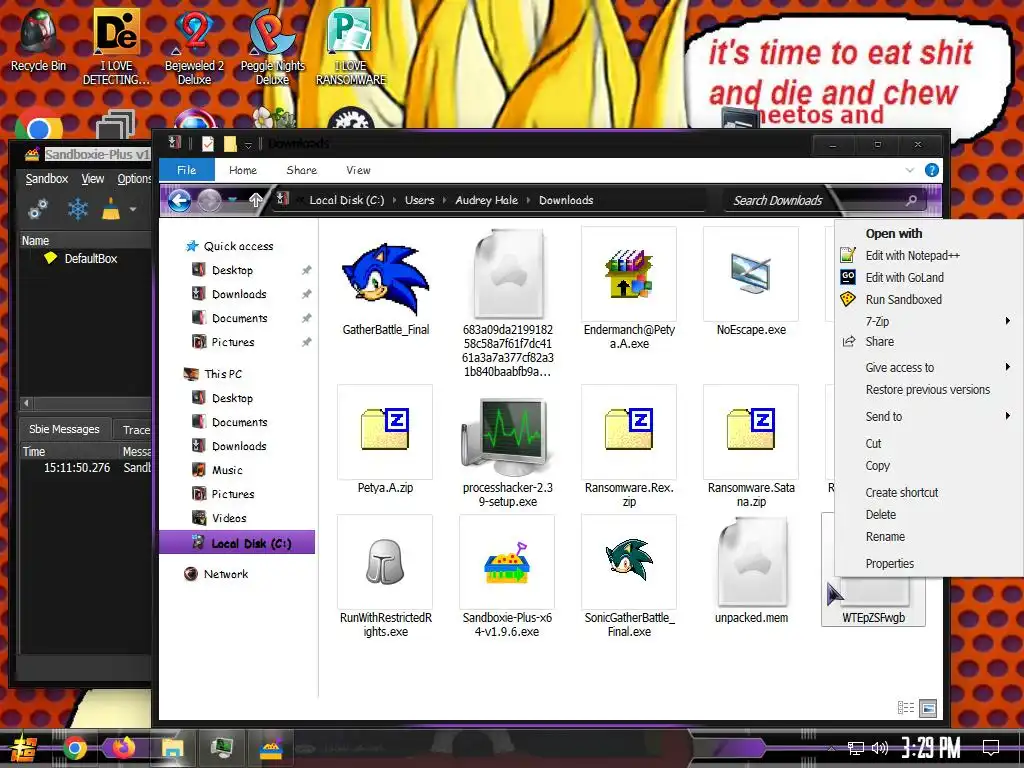Open Firefox from the taskbar

(123, 748)
